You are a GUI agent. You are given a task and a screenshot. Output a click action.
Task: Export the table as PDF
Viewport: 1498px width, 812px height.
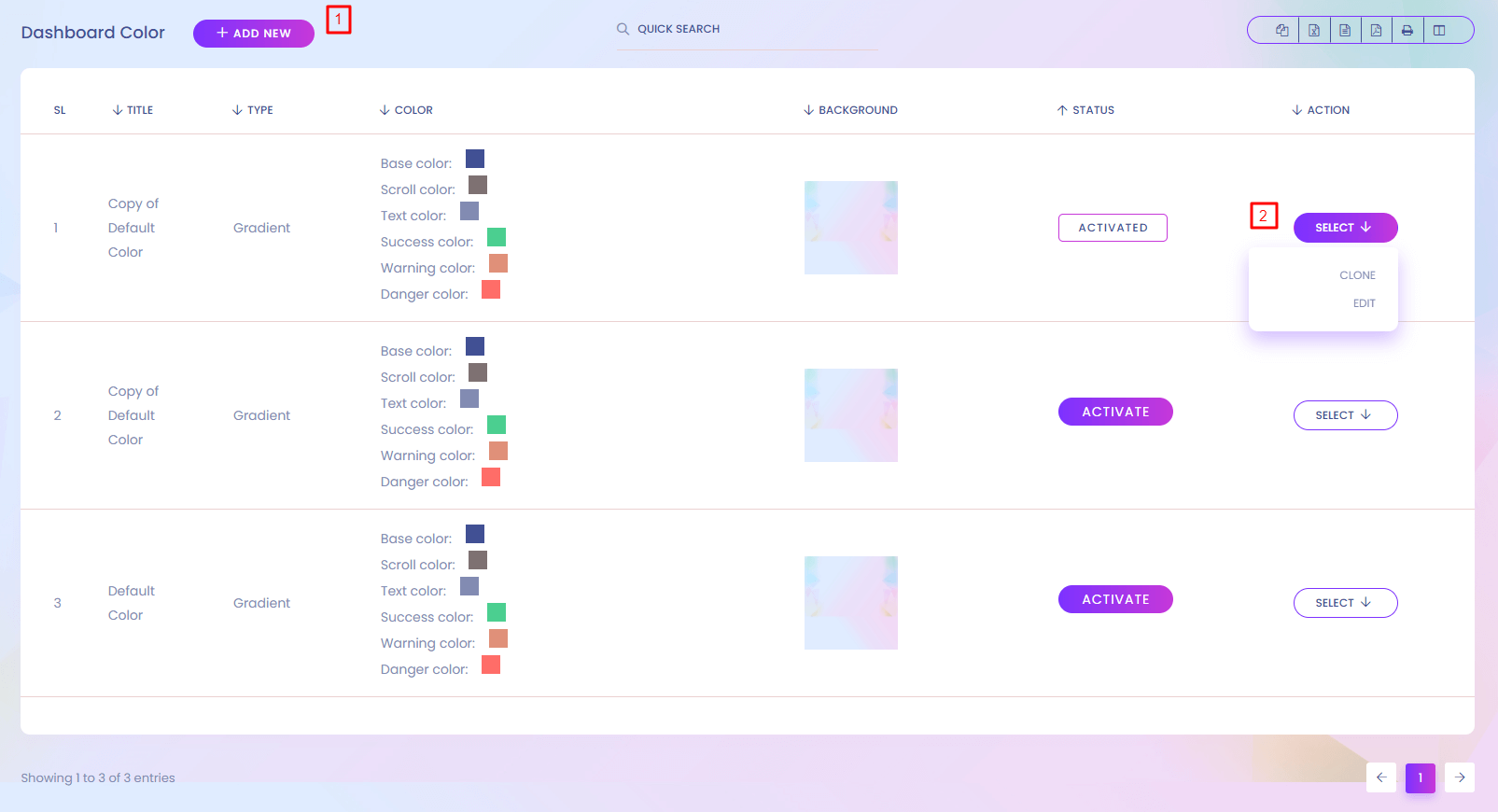pos(1376,30)
